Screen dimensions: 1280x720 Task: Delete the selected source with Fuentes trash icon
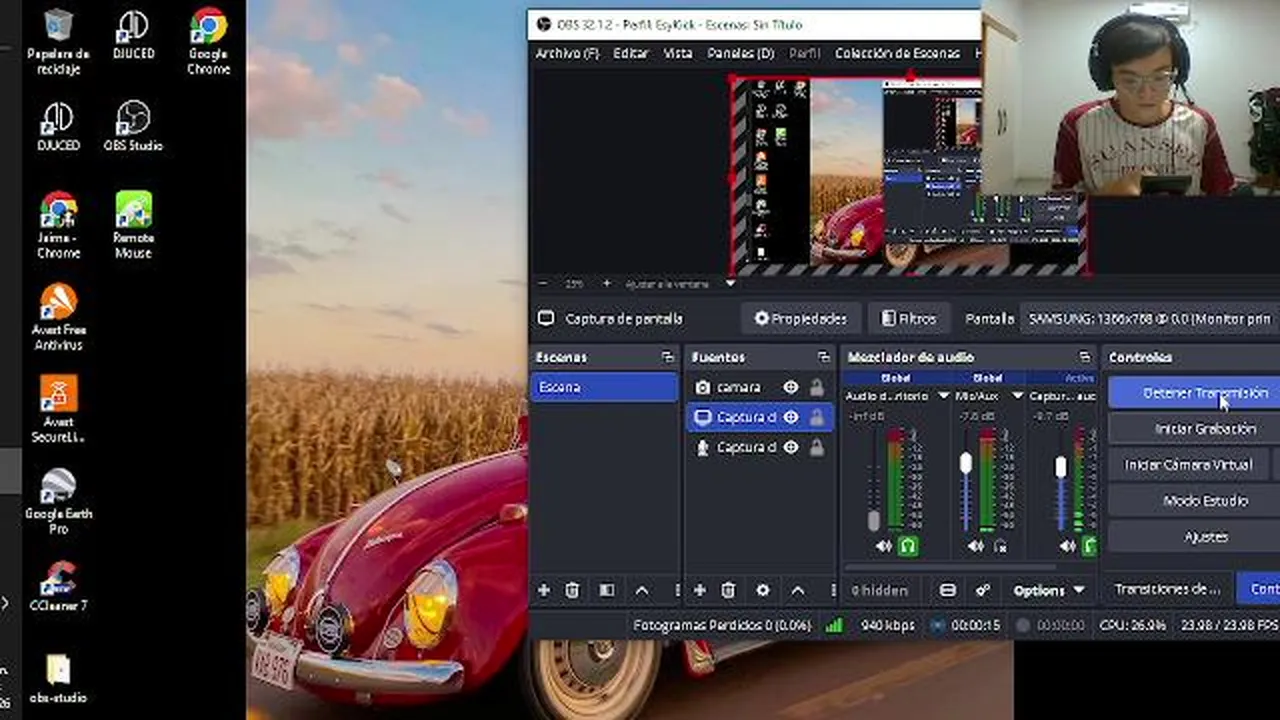(x=728, y=591)
